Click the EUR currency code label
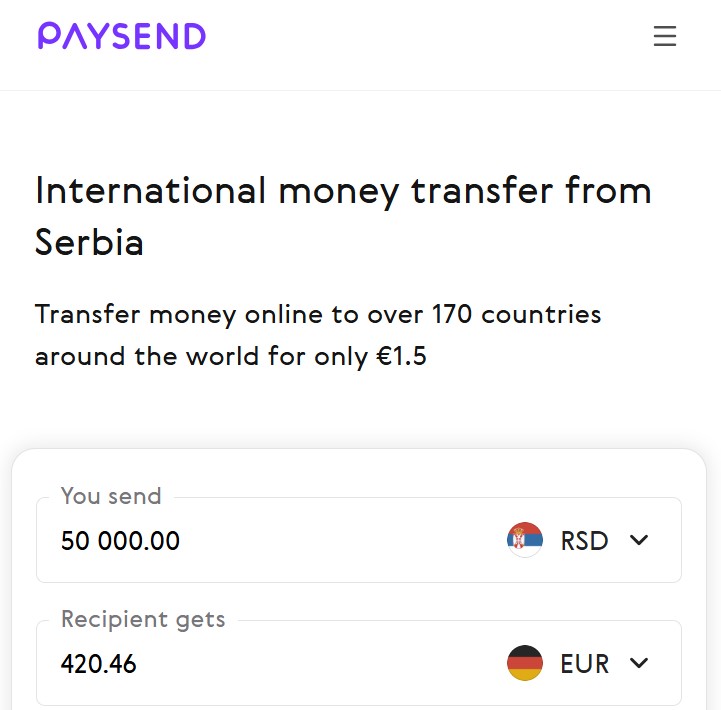The height and width of the screenshot is (710, 721). 584,663
